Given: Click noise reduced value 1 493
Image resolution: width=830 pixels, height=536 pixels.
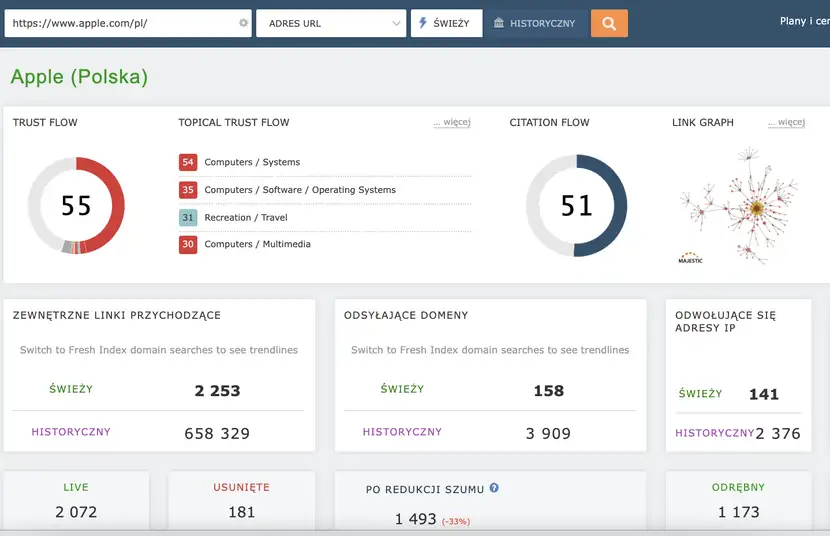Looking at the screenshot, I should tap(416, 519).
